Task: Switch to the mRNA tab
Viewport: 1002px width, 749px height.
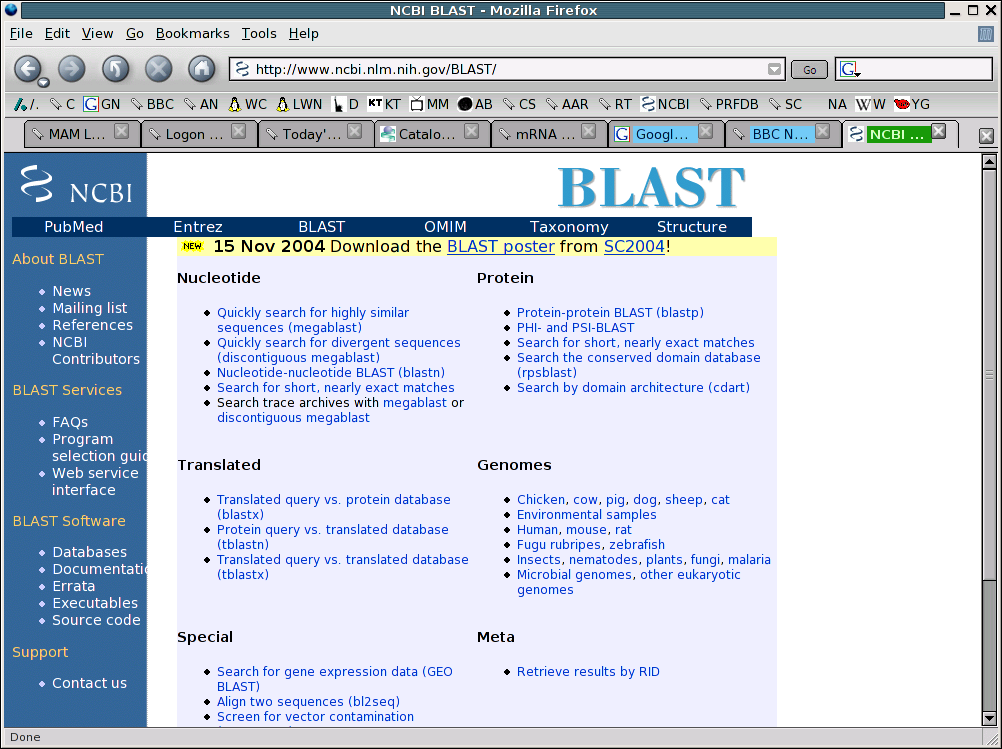Action: point(545,134)
